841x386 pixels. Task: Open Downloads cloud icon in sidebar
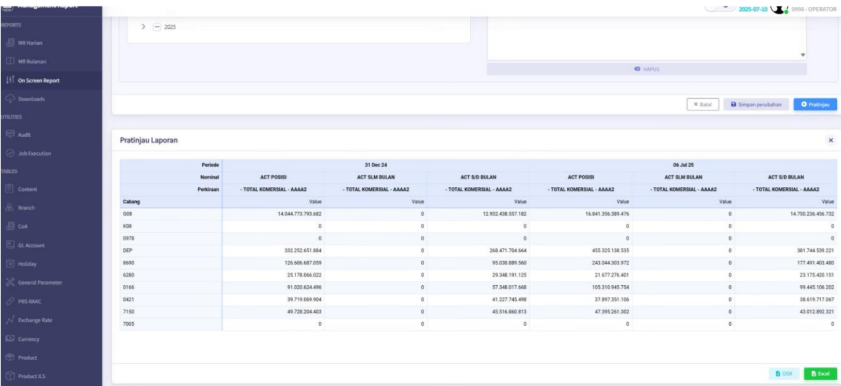tap(10, 99)
